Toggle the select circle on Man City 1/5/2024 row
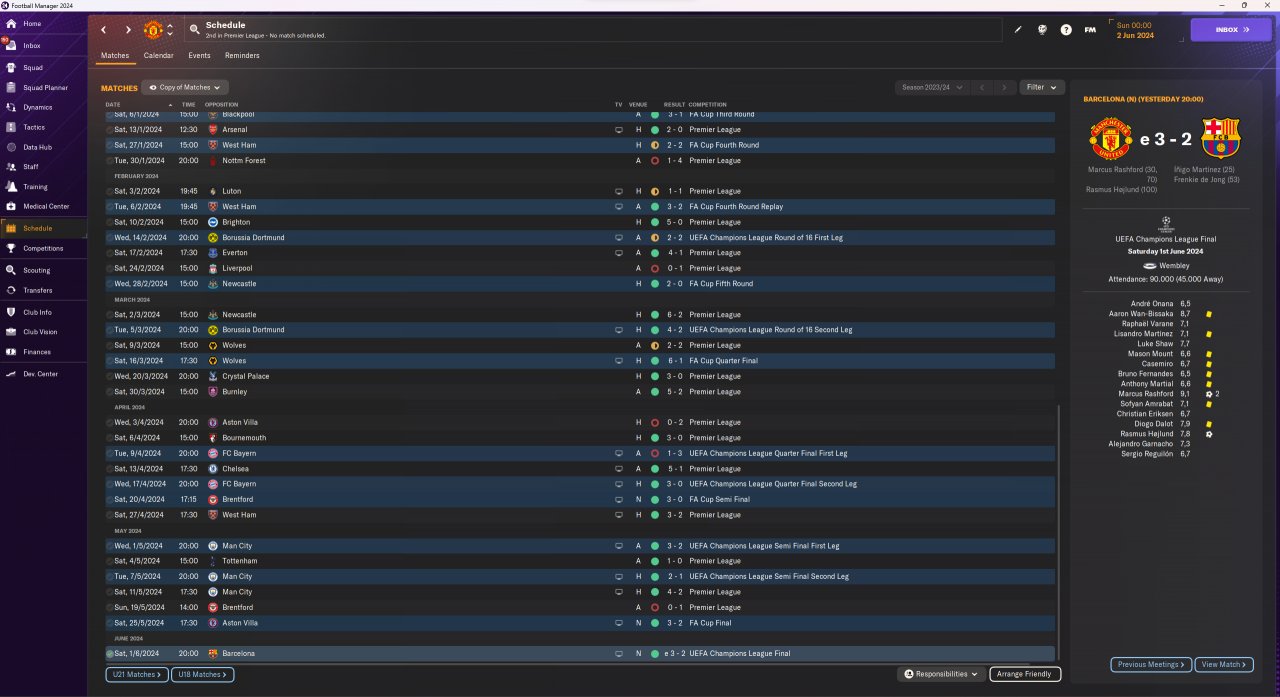 coord(110,546)
